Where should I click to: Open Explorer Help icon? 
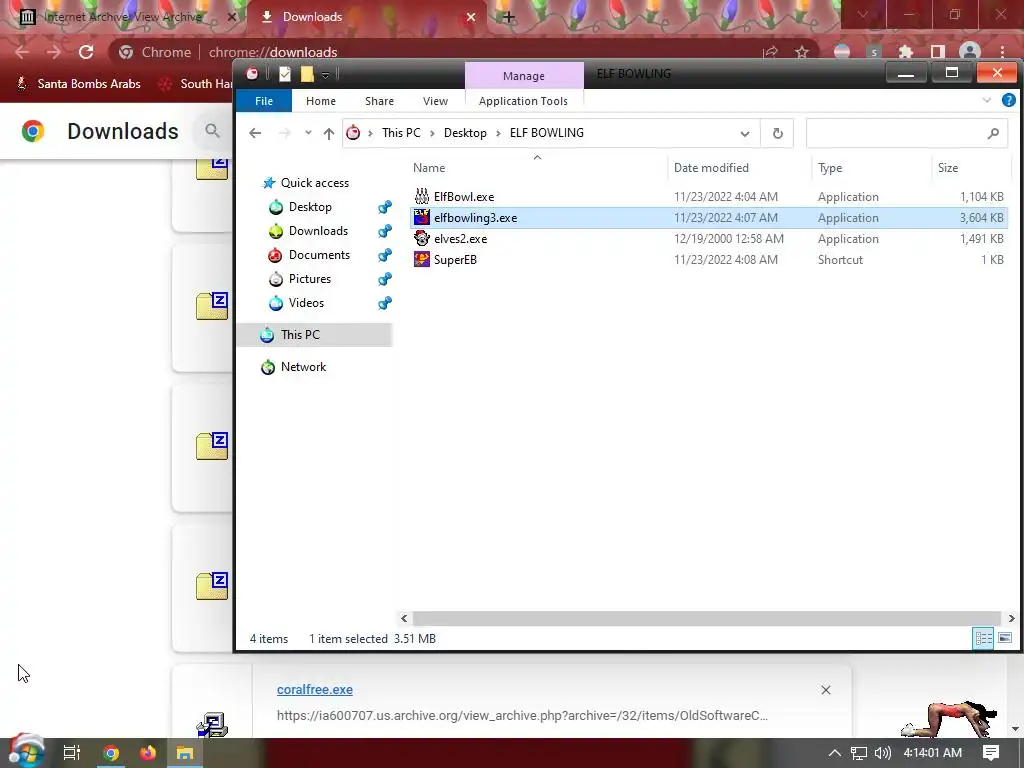pos(1008,100)
